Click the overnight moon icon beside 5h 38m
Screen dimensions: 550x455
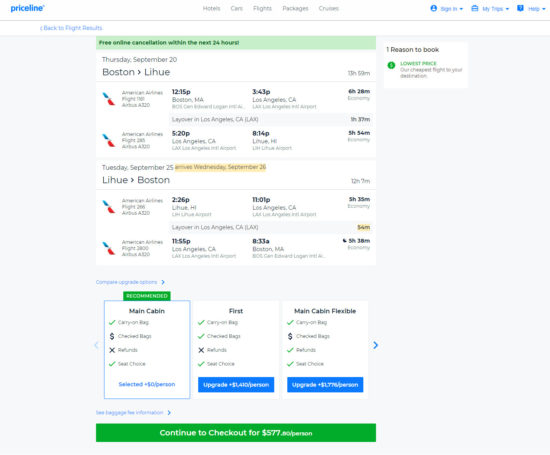pos(344,241)
